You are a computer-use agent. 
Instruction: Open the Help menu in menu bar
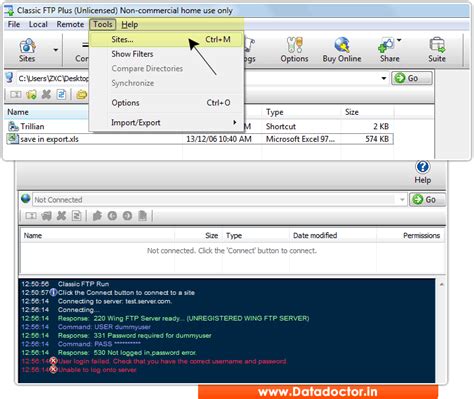tap(130, 24)
